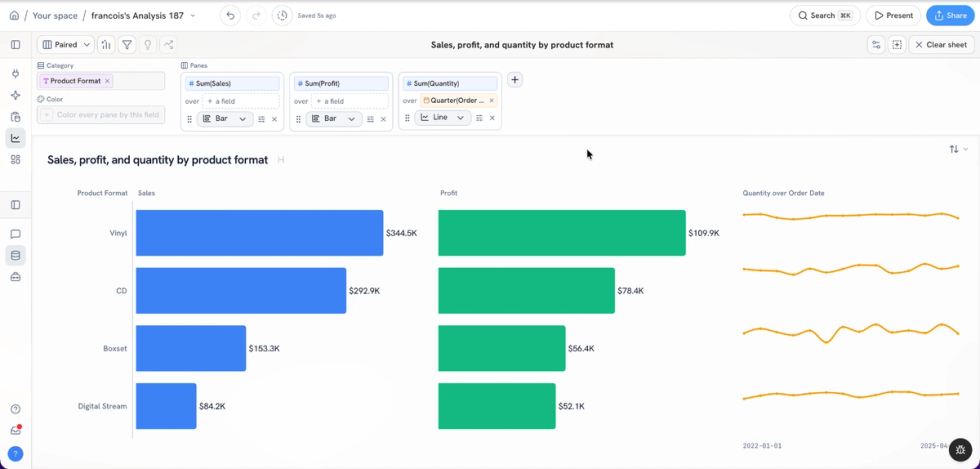The height and width of the screenshot is (469, 980).
Task: Open the sheet settings sliders icon
Action: pos(876,45)
